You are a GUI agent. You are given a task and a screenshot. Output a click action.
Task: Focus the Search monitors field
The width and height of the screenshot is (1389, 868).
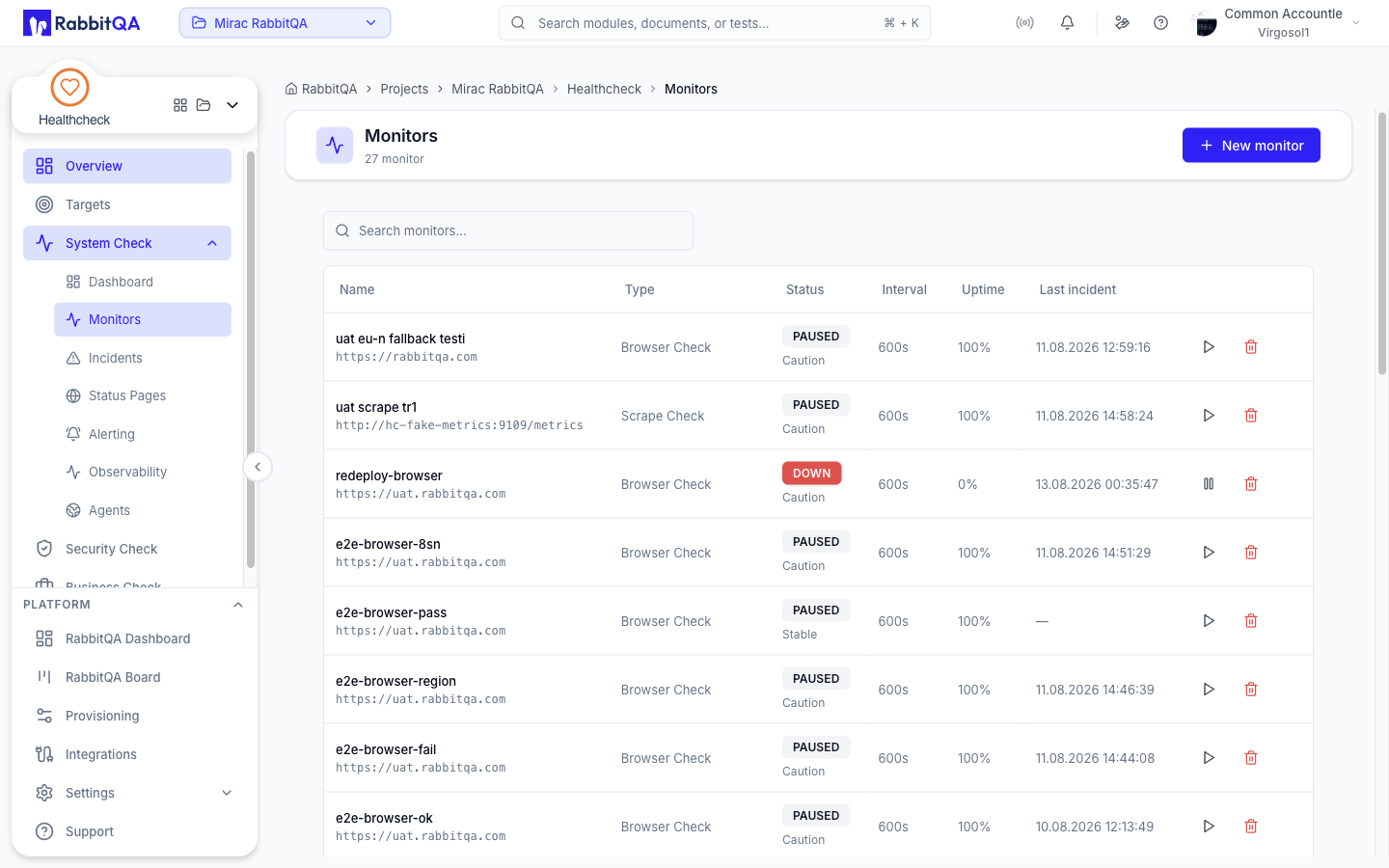[x=508, y=231]
